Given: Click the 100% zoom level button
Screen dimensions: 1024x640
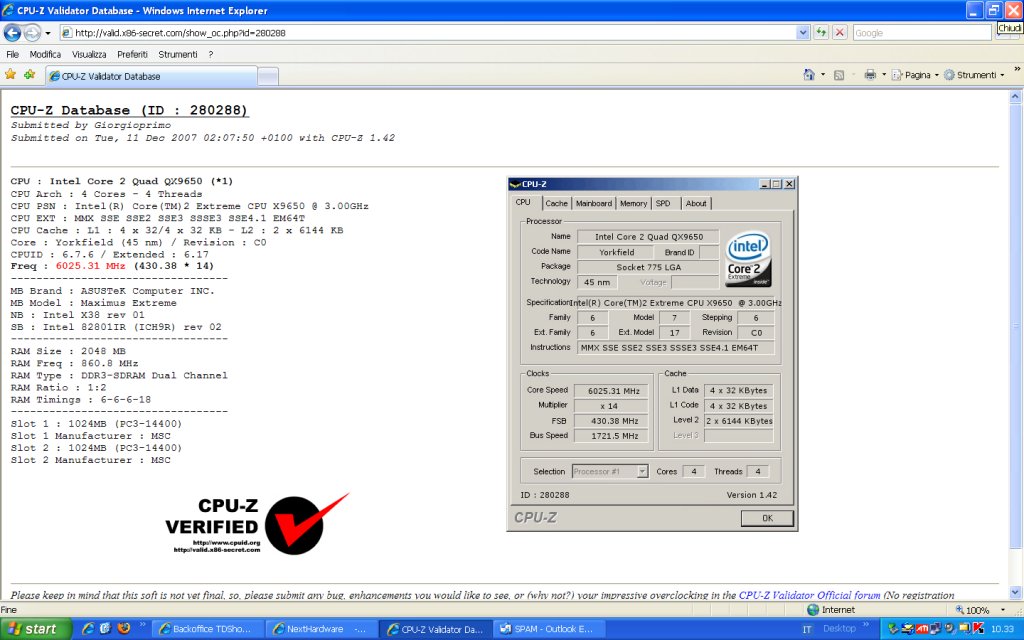Looking at the screenshot, I should point(972,610).
